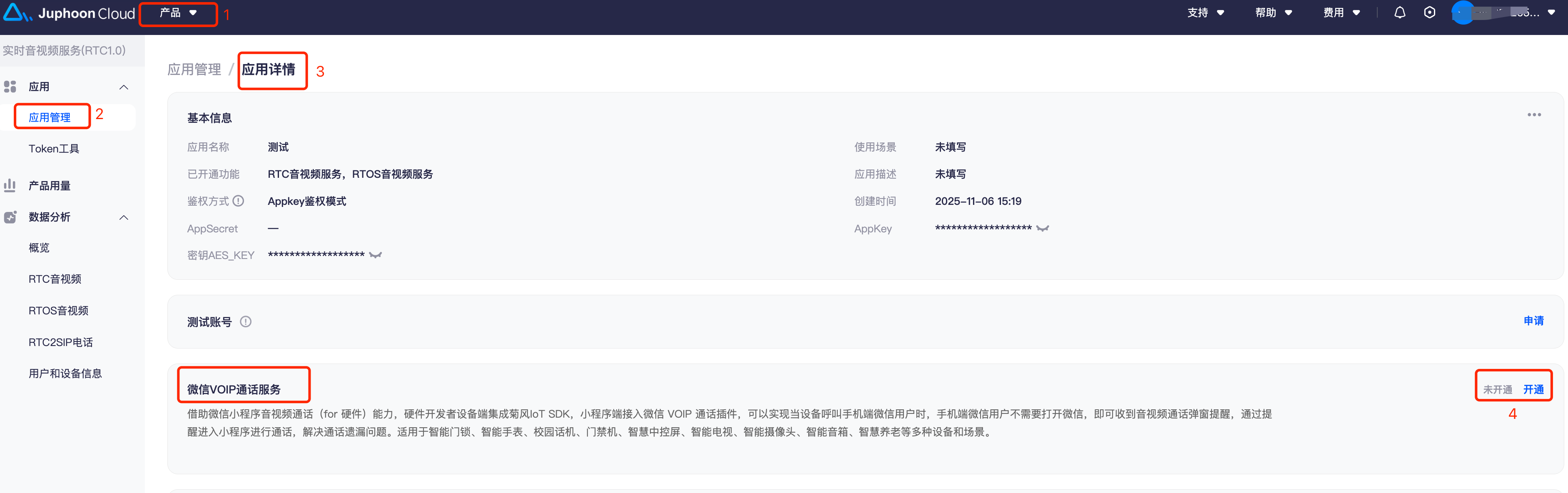Click info icon beside 测试账号

tap(246, 322)
